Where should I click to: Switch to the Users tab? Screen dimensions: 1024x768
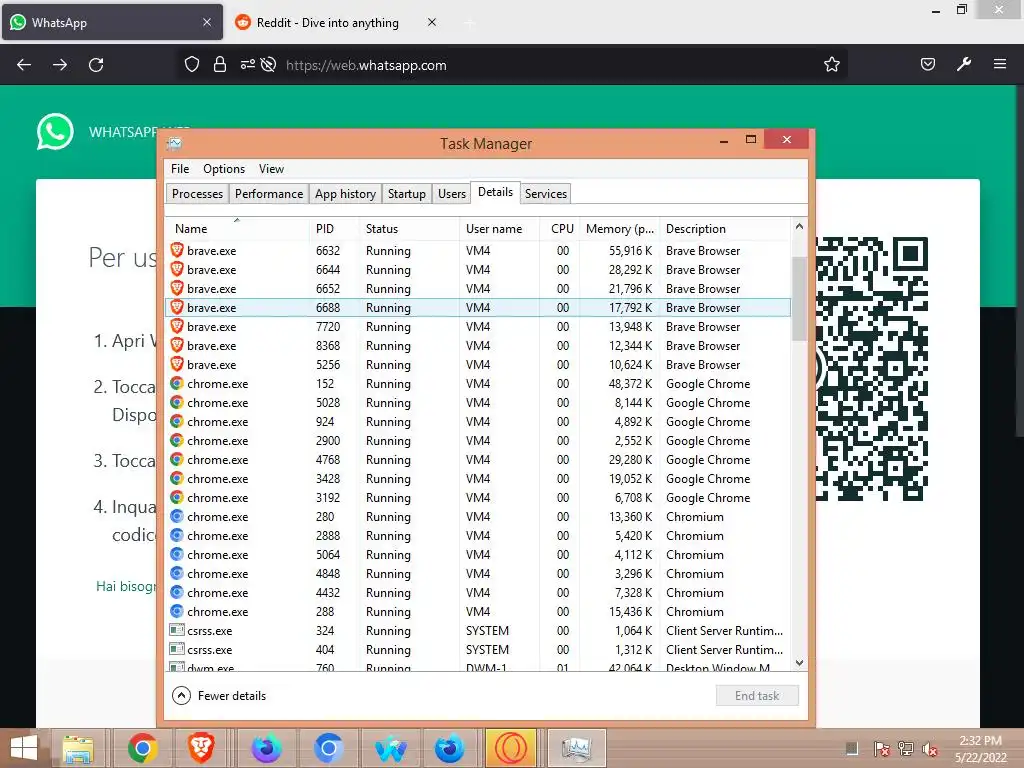(452, 194)
